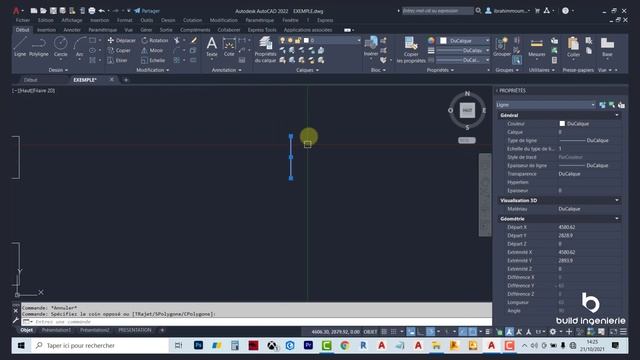Activate the Déplacer move command
Image resolution: width=640 pixels, height=360 pixels.
coord(121,40)
